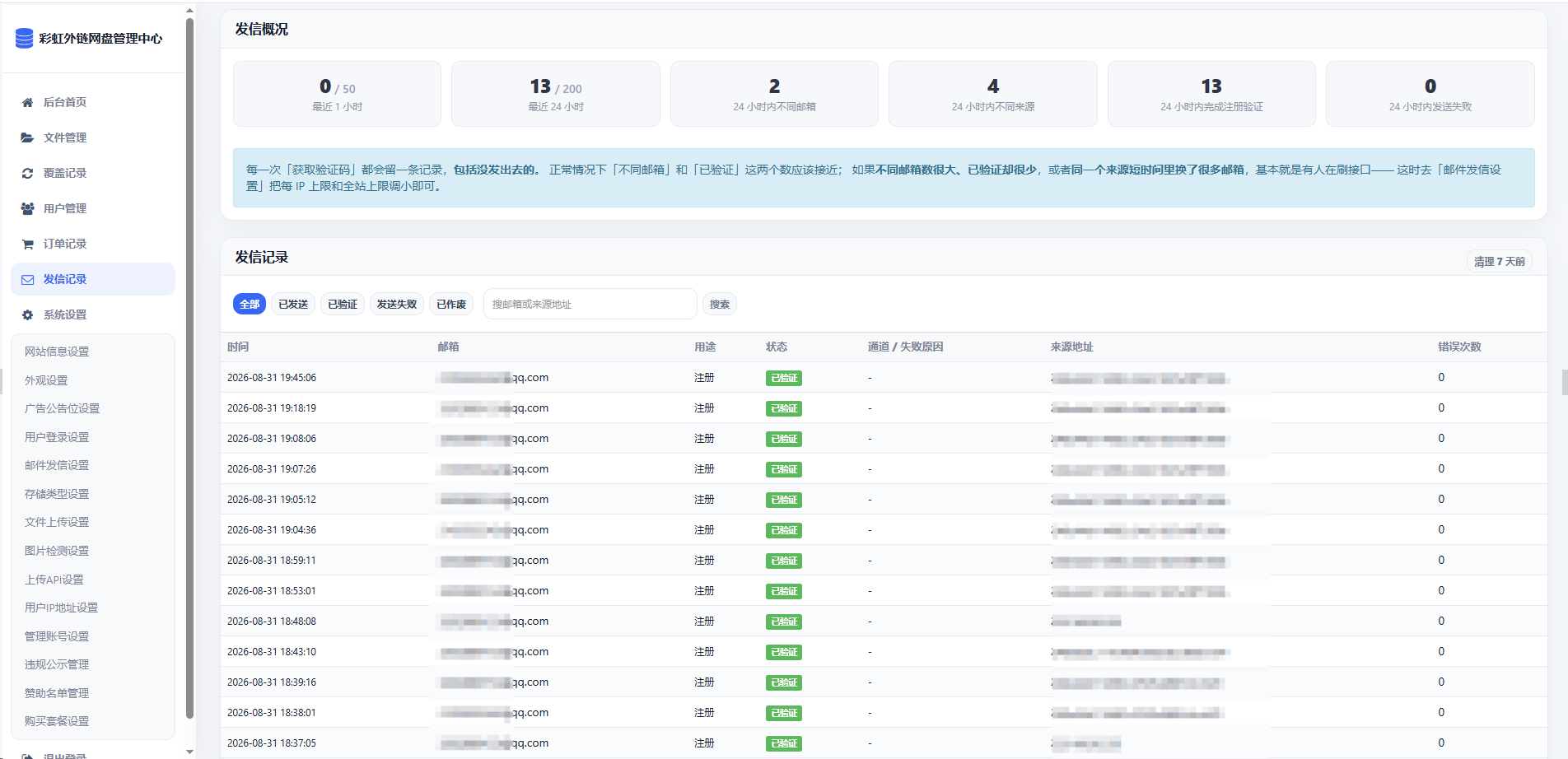The width and height of the screenshot is (1568, 759).
Task: Click the cart icon beside 订单记录
Action: click(27, 244)
